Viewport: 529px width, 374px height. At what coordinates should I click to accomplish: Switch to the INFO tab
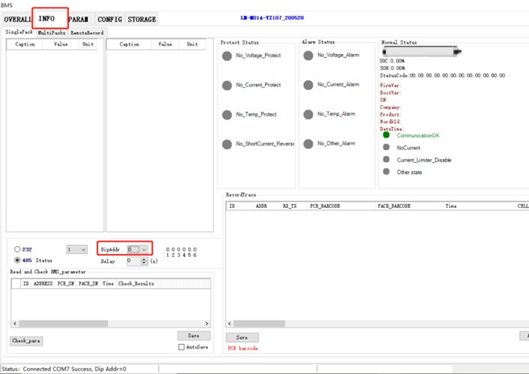(x=50, y=19)
